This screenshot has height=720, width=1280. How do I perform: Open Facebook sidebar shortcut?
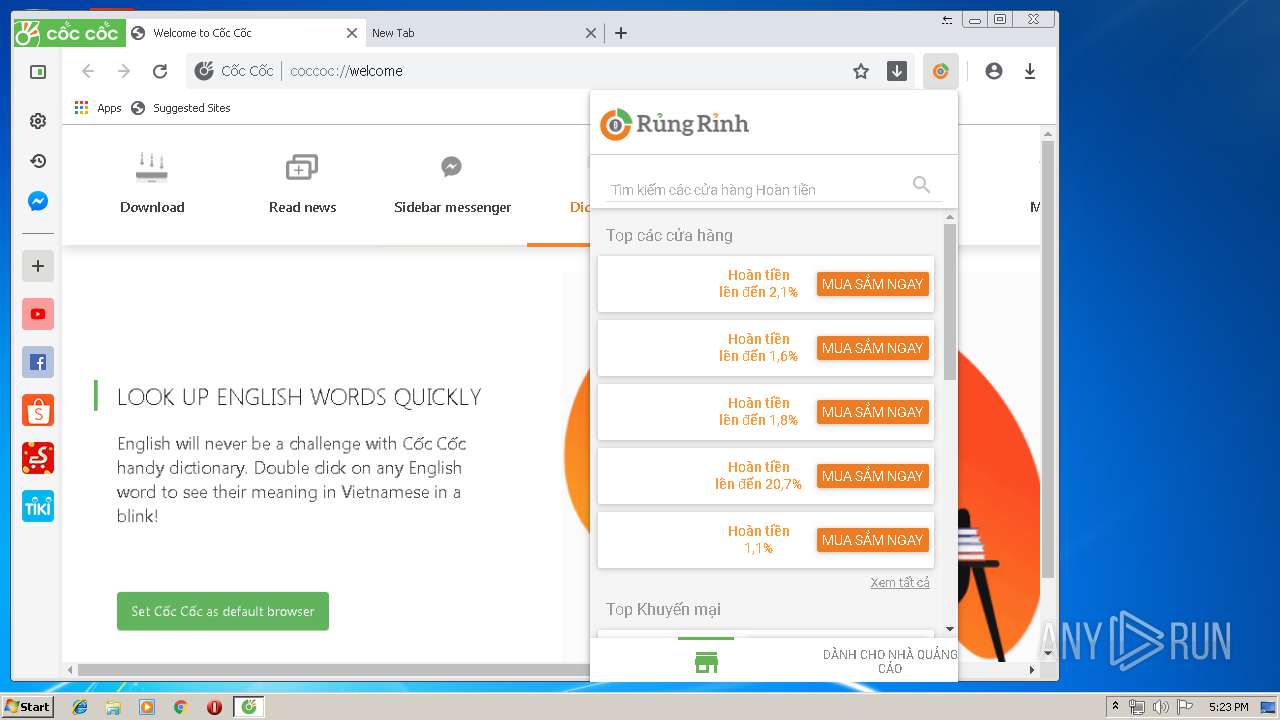pos(38,362)
